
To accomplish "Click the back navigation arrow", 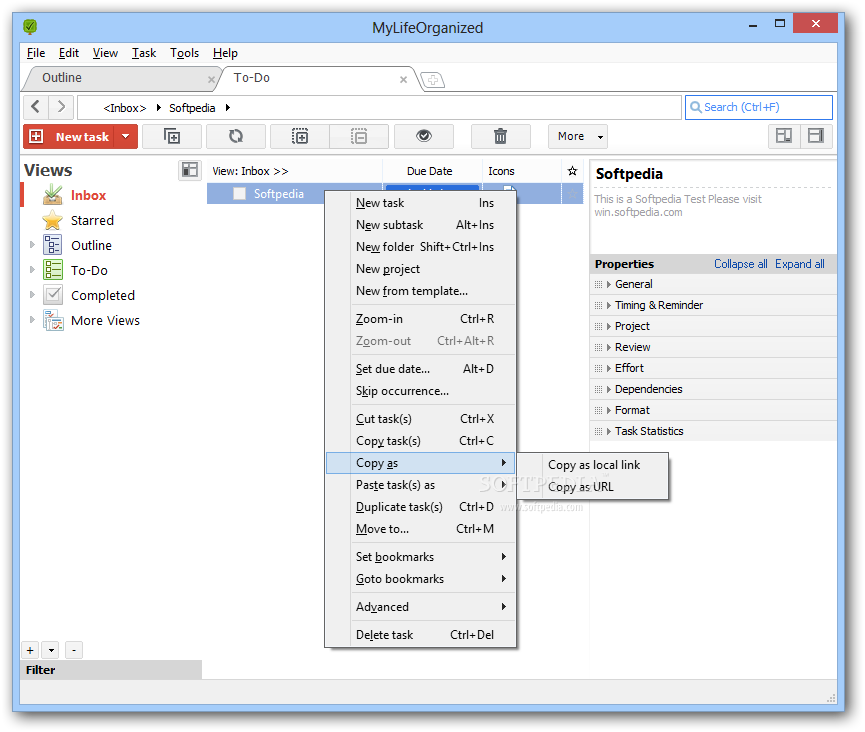I will point(36,106).
